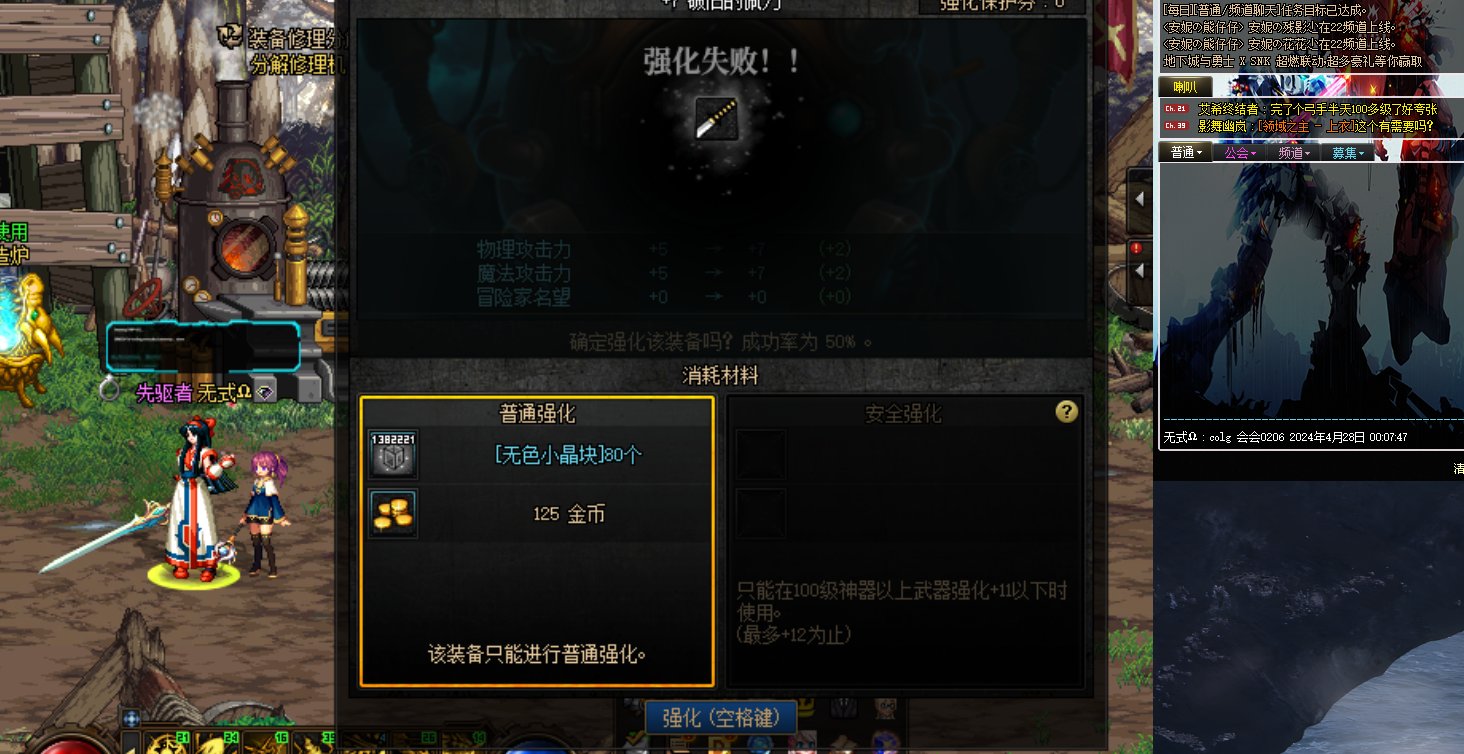This screenshot has height=754, width=1464.
Task: Click the colorless small crystal block icon
Action: 393,455
